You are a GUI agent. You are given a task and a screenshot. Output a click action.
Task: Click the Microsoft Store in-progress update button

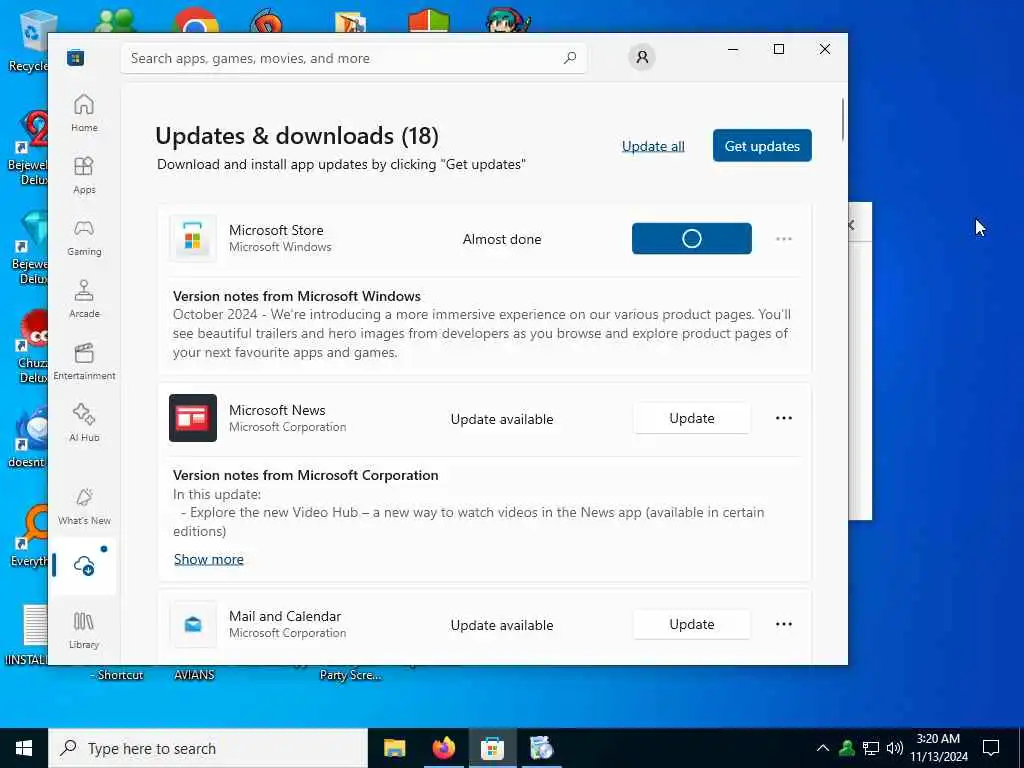pyautogui.click(x=692, y=238)
